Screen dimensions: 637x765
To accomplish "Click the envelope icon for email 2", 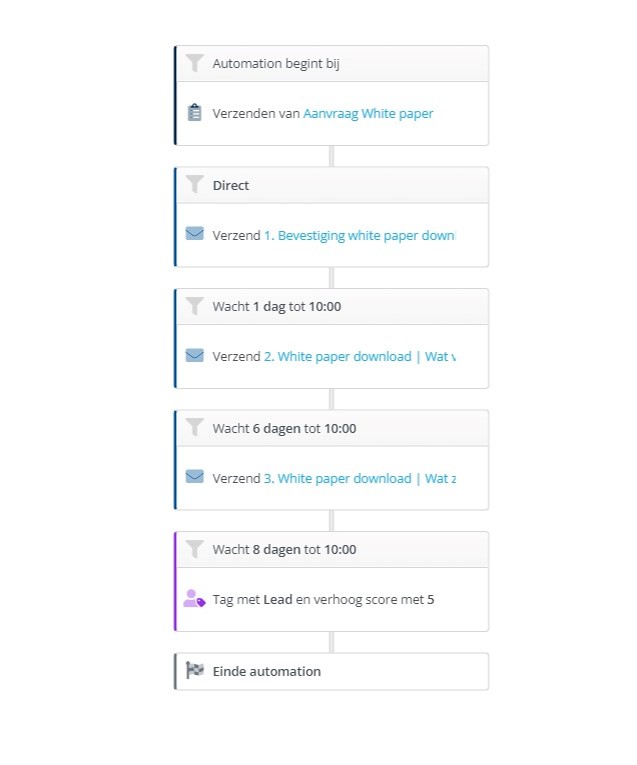I will (195, 356).
